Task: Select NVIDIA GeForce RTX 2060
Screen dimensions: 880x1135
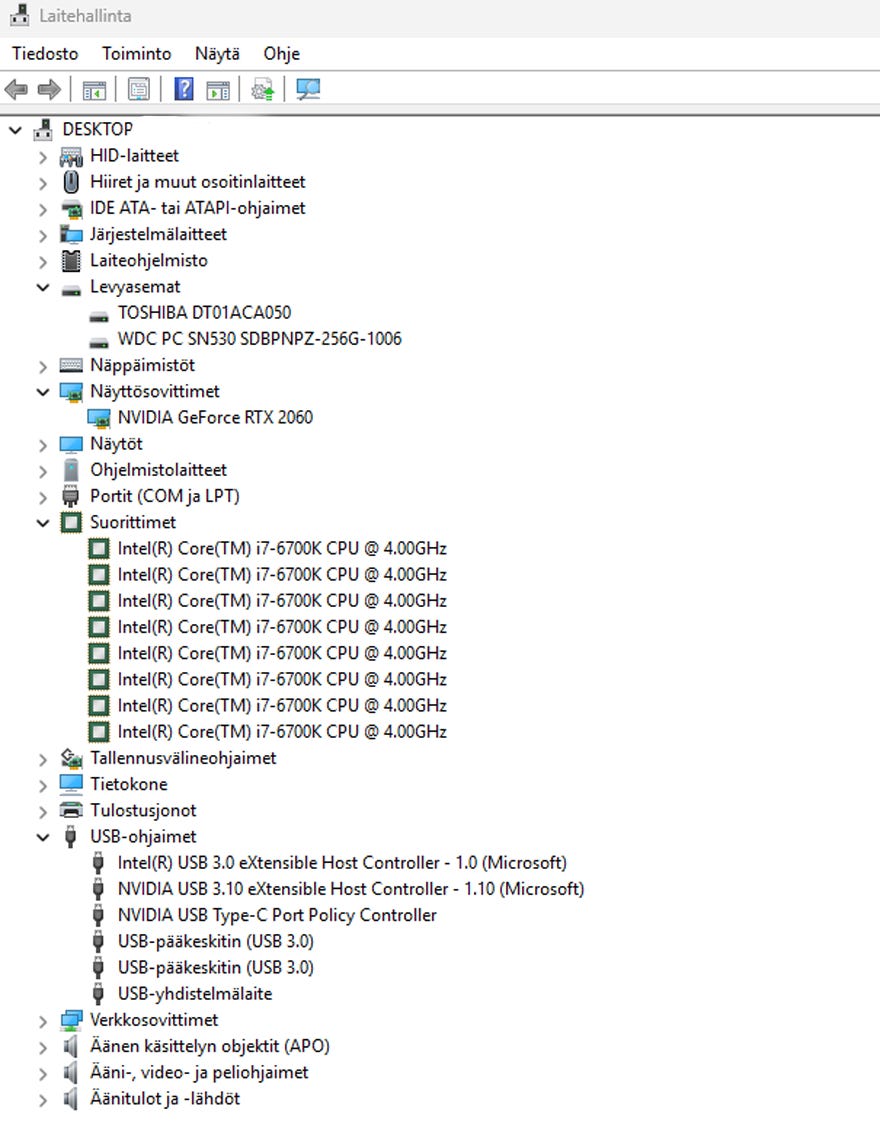Action: coord(215,418)
